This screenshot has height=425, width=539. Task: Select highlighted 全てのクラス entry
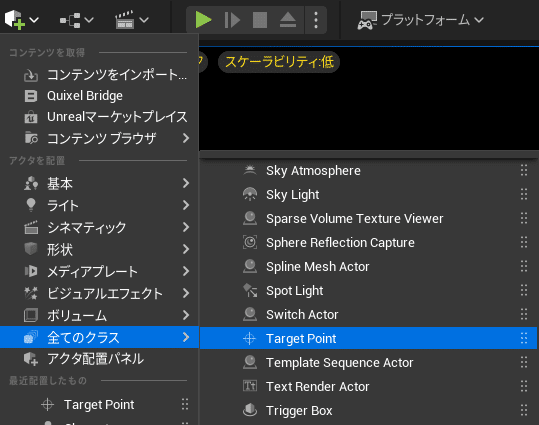point(99,337)
